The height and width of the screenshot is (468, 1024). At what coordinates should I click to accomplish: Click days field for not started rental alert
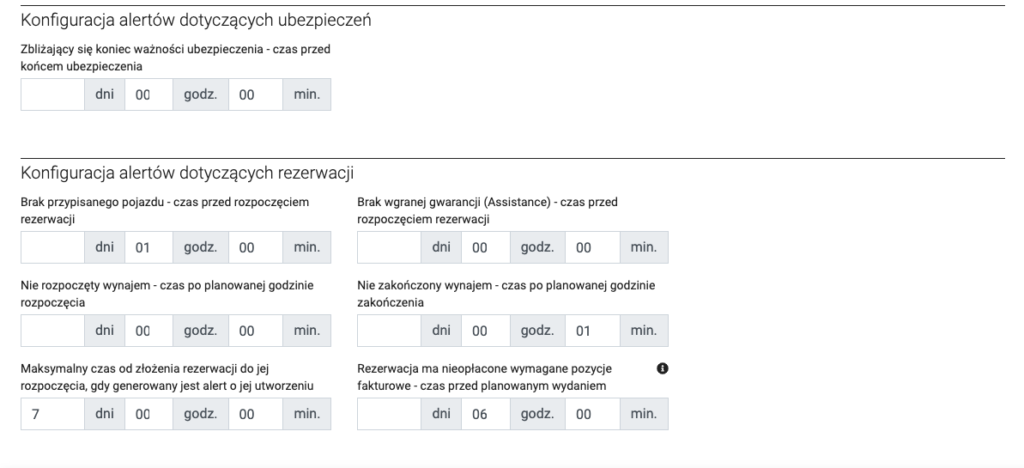pos(52,330)
